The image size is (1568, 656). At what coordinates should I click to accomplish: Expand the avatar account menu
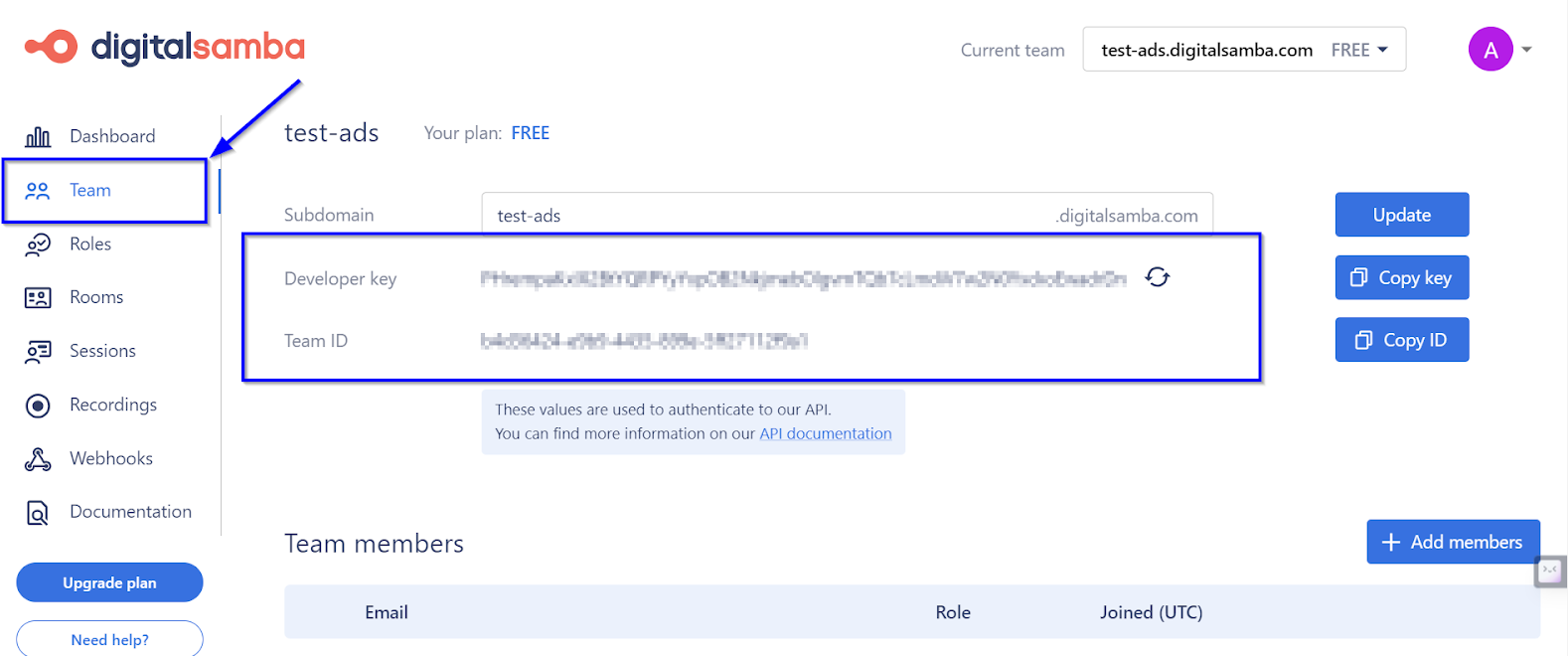coord(1490,49)
